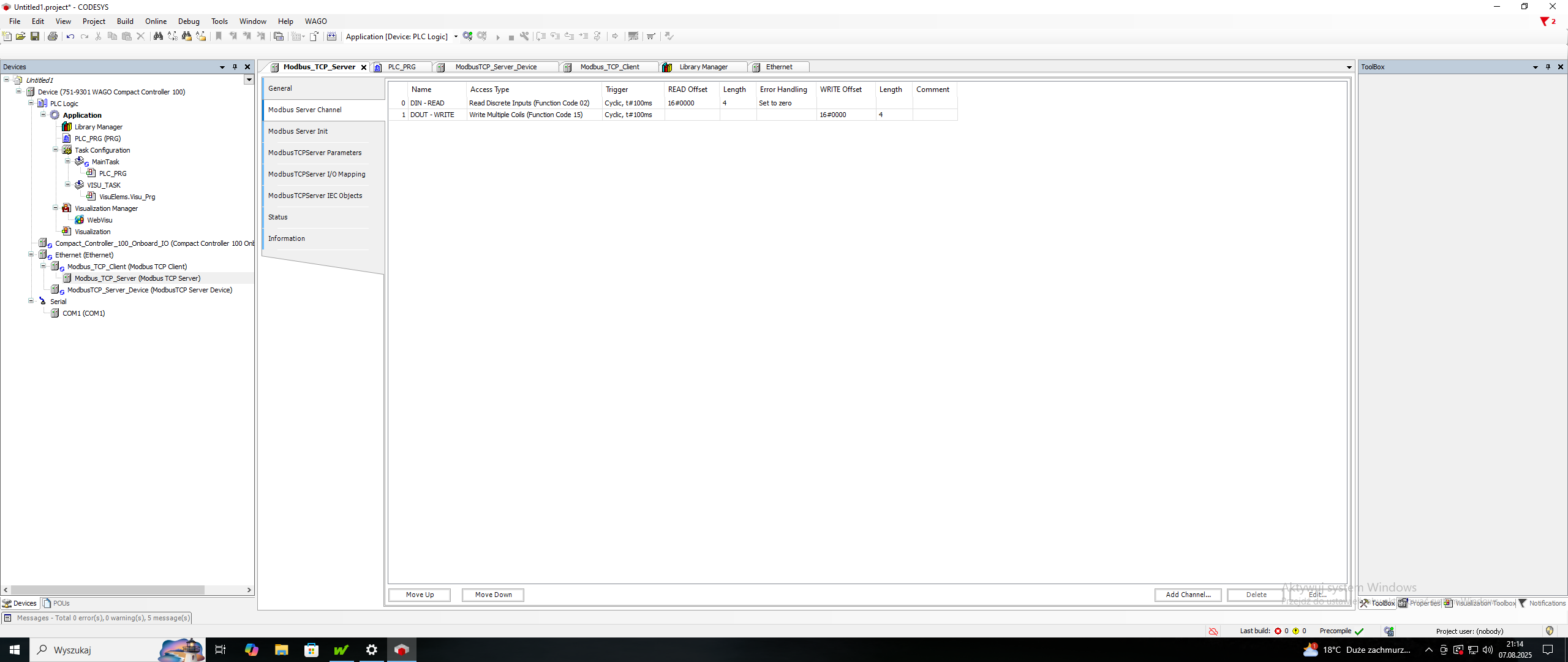Image resolution: width=1568 pixels, height=662 pixels.
Task: Pin the Devices panel
Action: point(235,67)
